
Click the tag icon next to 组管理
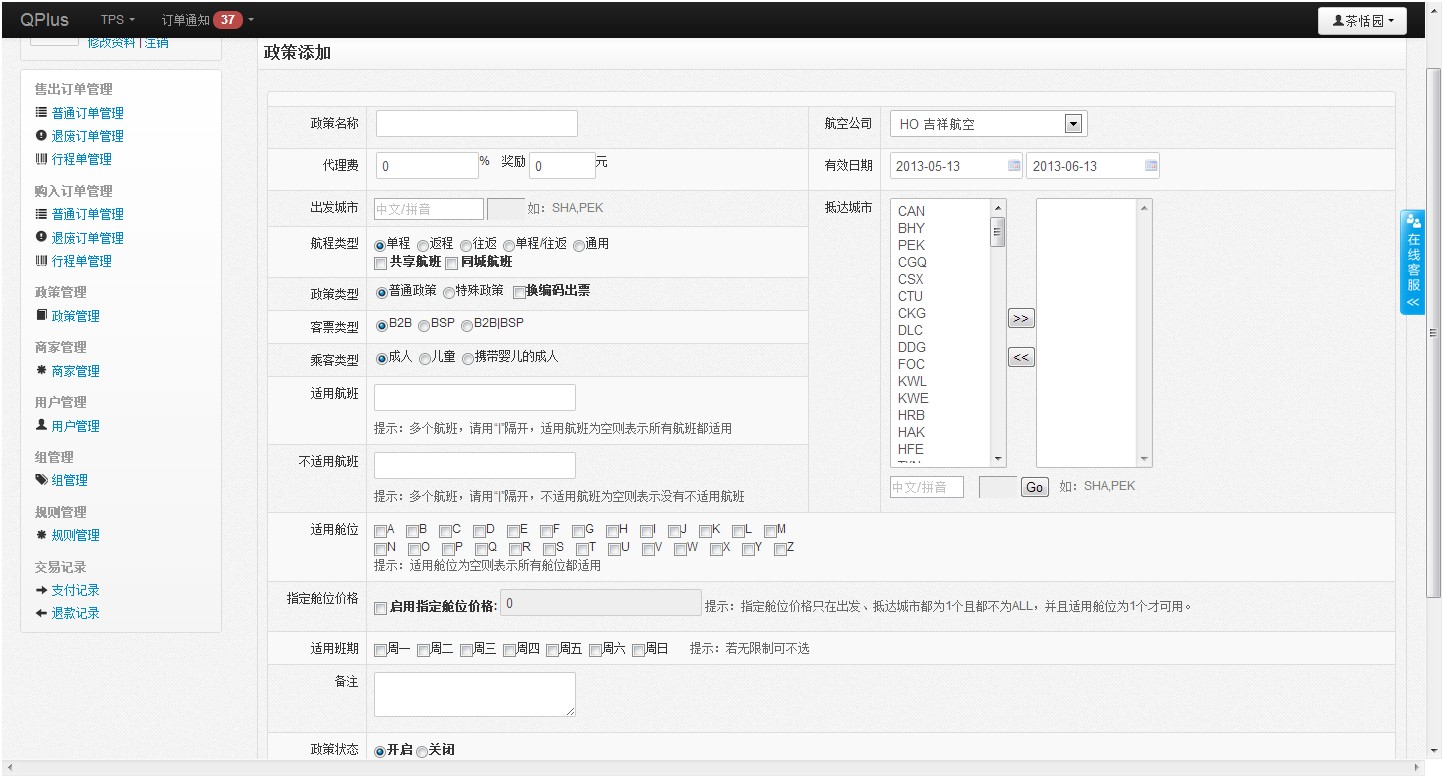41,480
